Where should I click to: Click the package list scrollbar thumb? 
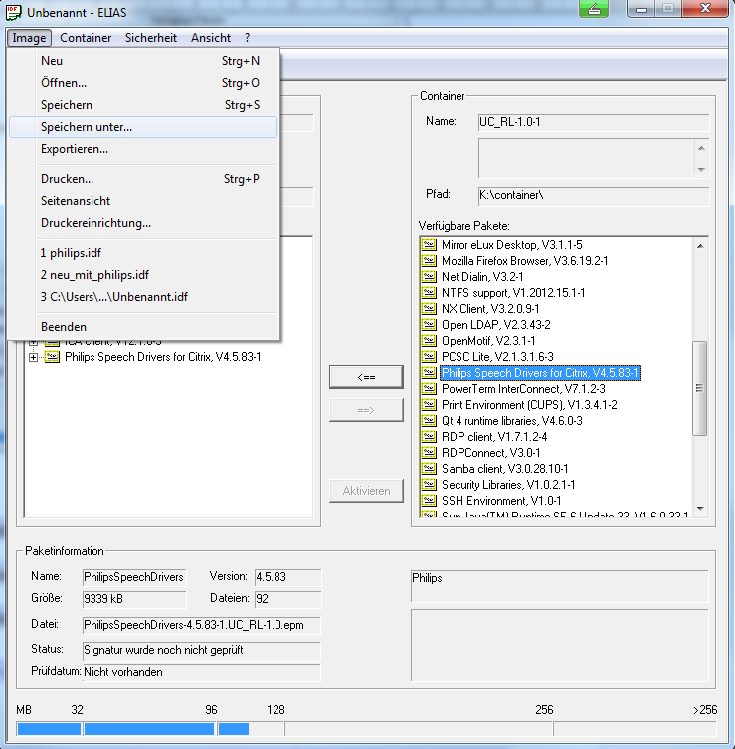700,388
